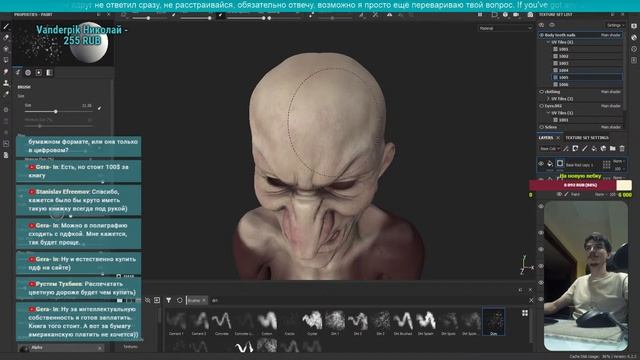This screenshot has width=640, height=360.
Task: Collapse UV Tiles (1) under Eyes.002
Action: point(548,113)
